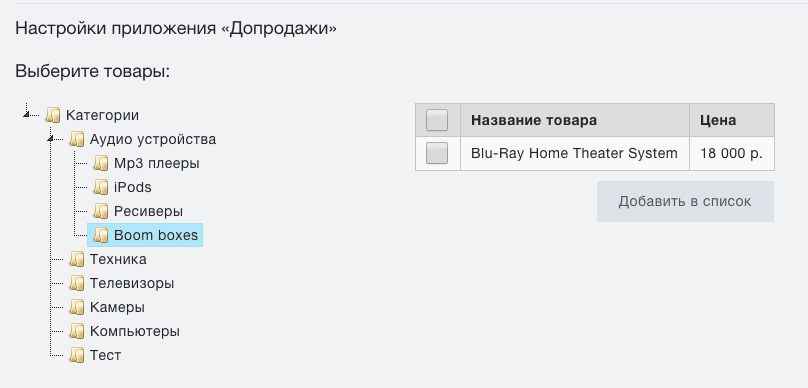The image size is (808, 388).
Task: Click the Boom boxes folder icon
Action: tap(100, 235)
